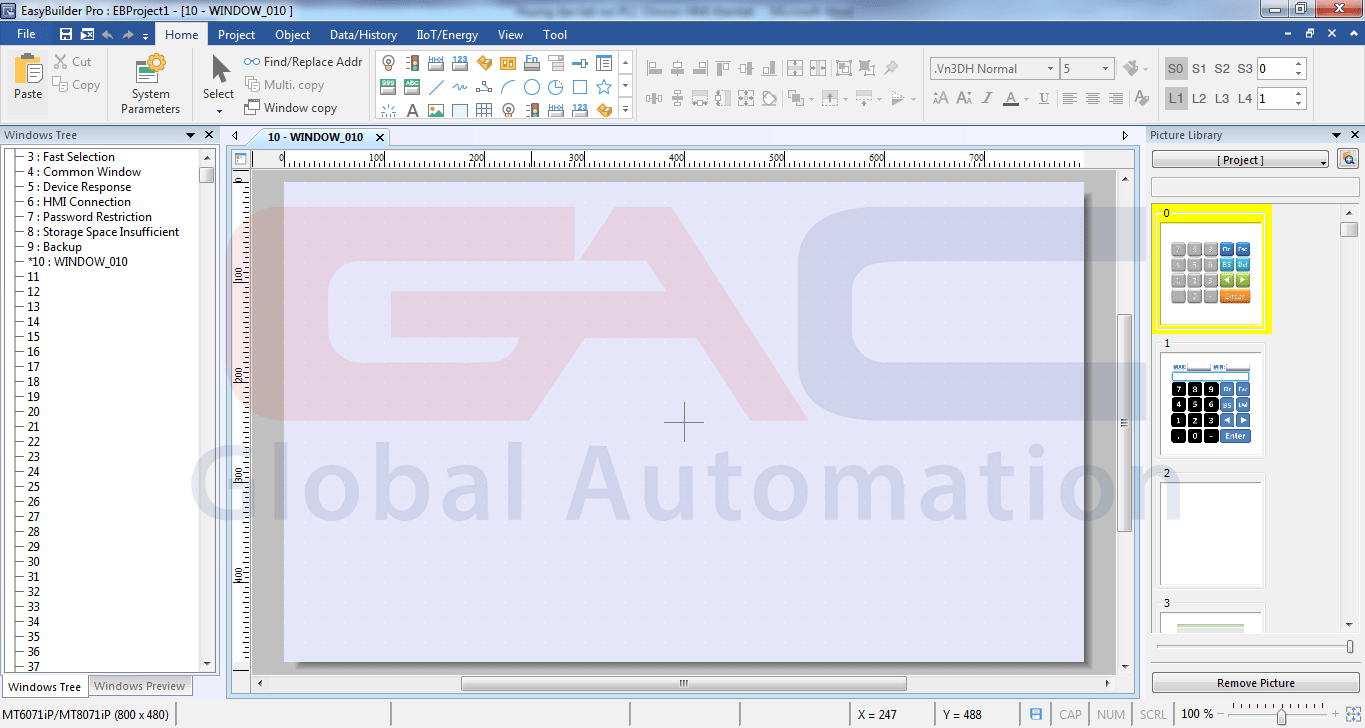
Task: Expand the object gallery with bottom arrow
Action: 624,109
